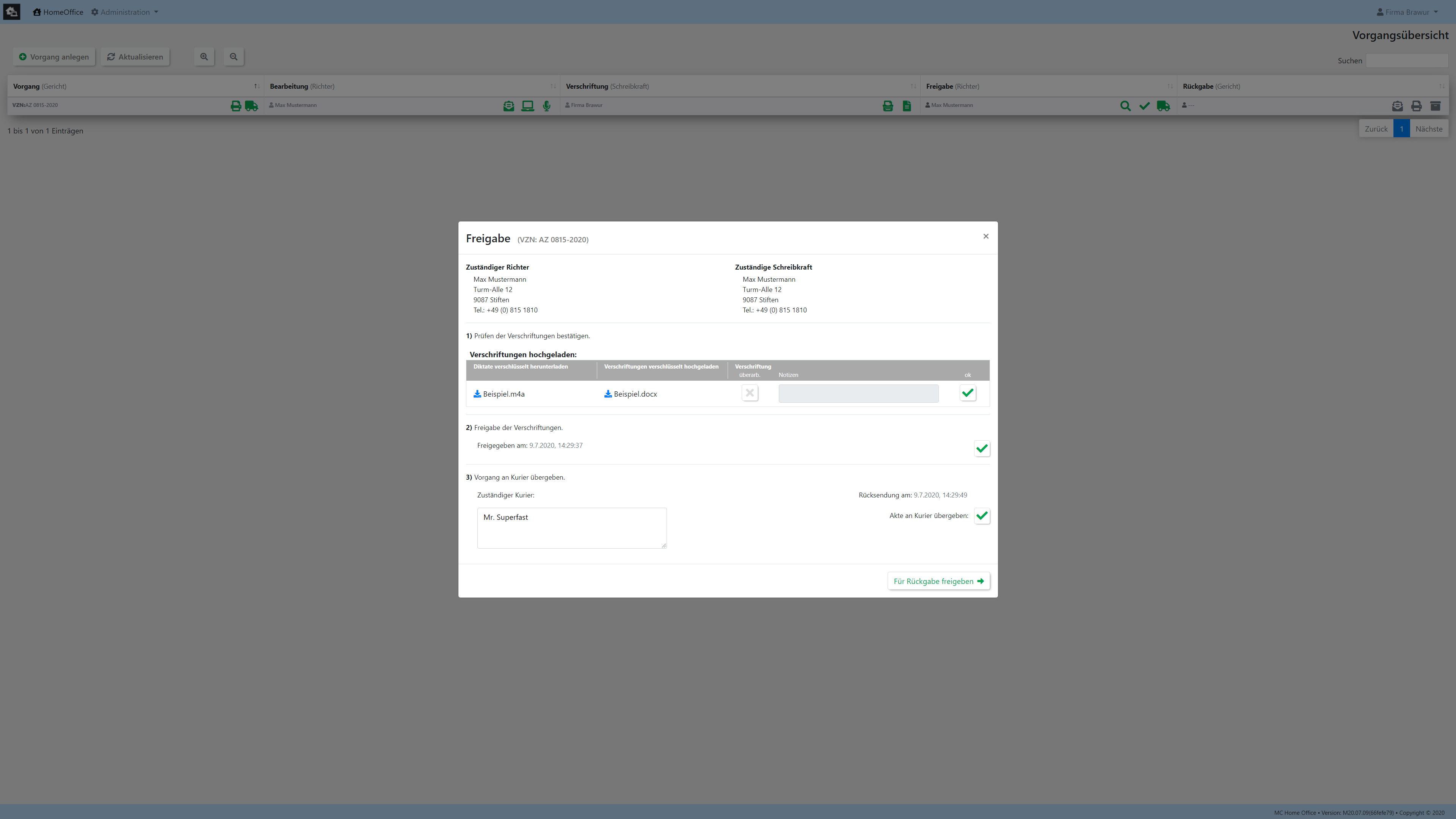The image size is (1456, 819).
Task: Click into the Notizen field for Beispiel.docx
Action: tap(858, 394)
